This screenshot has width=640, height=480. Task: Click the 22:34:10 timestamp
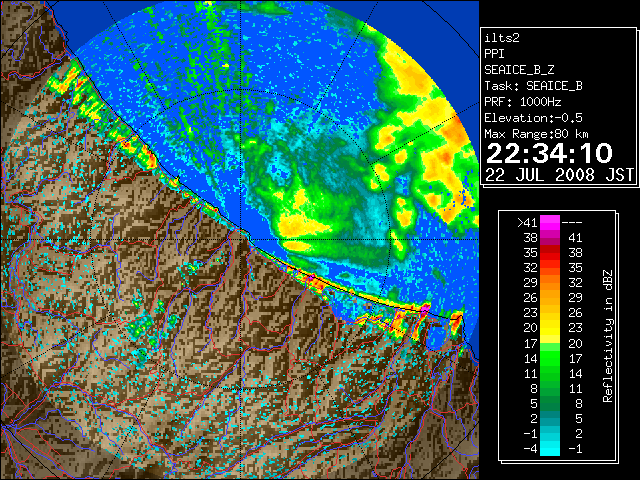coord(549,153)
